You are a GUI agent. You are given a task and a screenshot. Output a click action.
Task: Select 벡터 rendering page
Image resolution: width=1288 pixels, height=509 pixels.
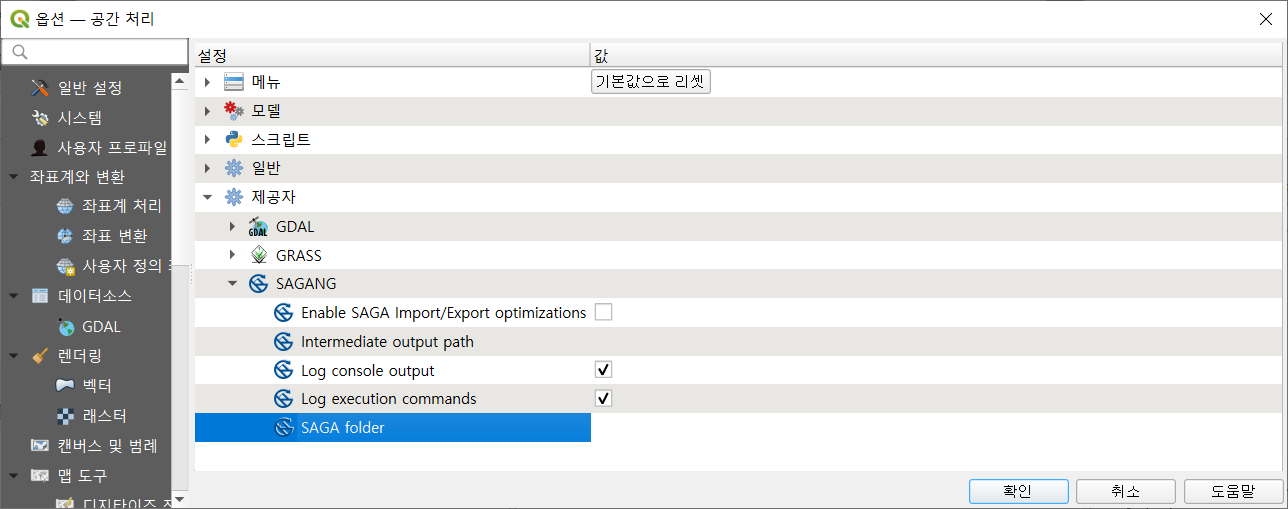97,386
